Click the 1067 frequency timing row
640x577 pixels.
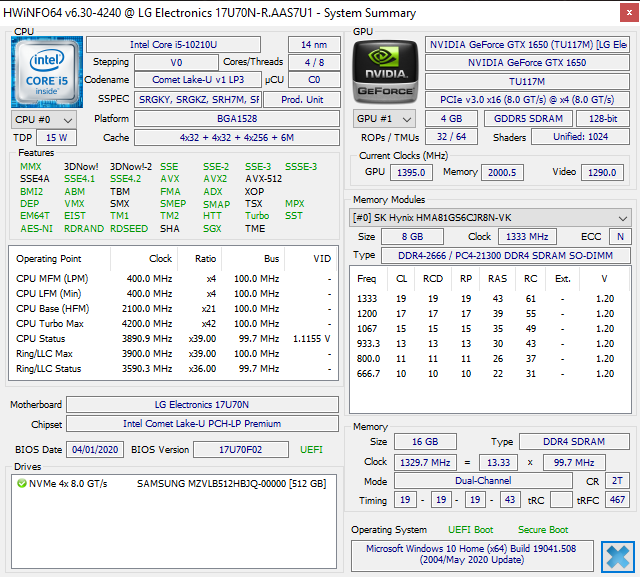490,329
